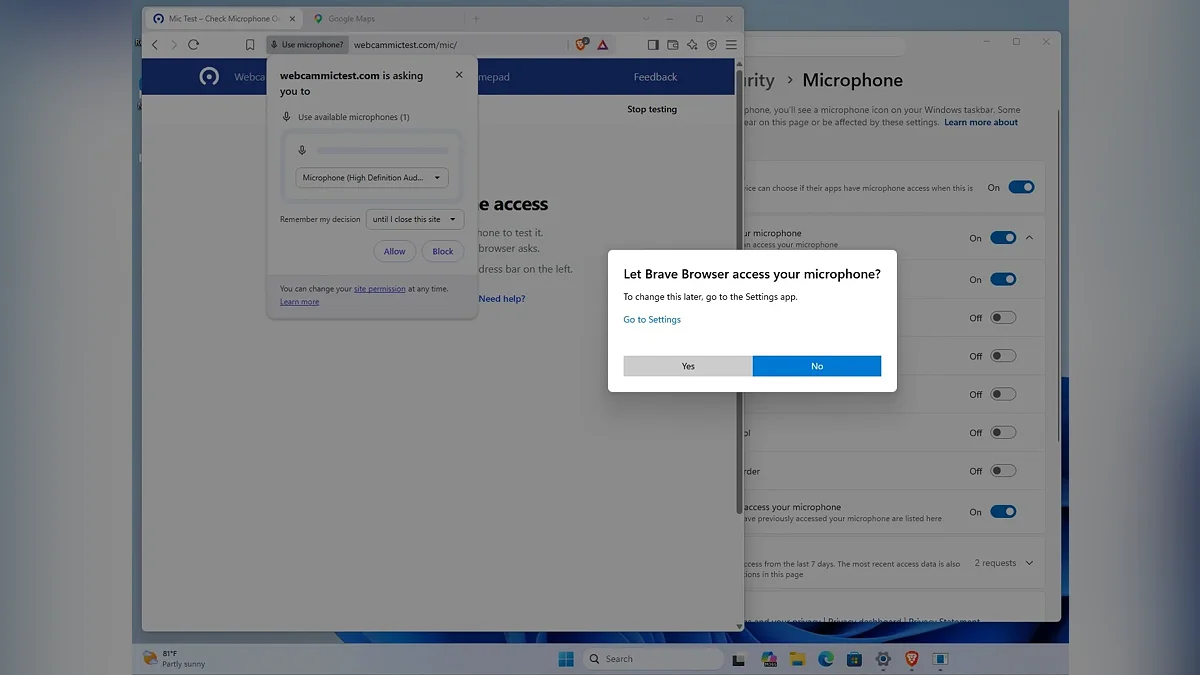This screenshot has width=1200, height=675.
Task: Open the Windows Start menu
Action: pyautogui.click(x=566, y=659)
